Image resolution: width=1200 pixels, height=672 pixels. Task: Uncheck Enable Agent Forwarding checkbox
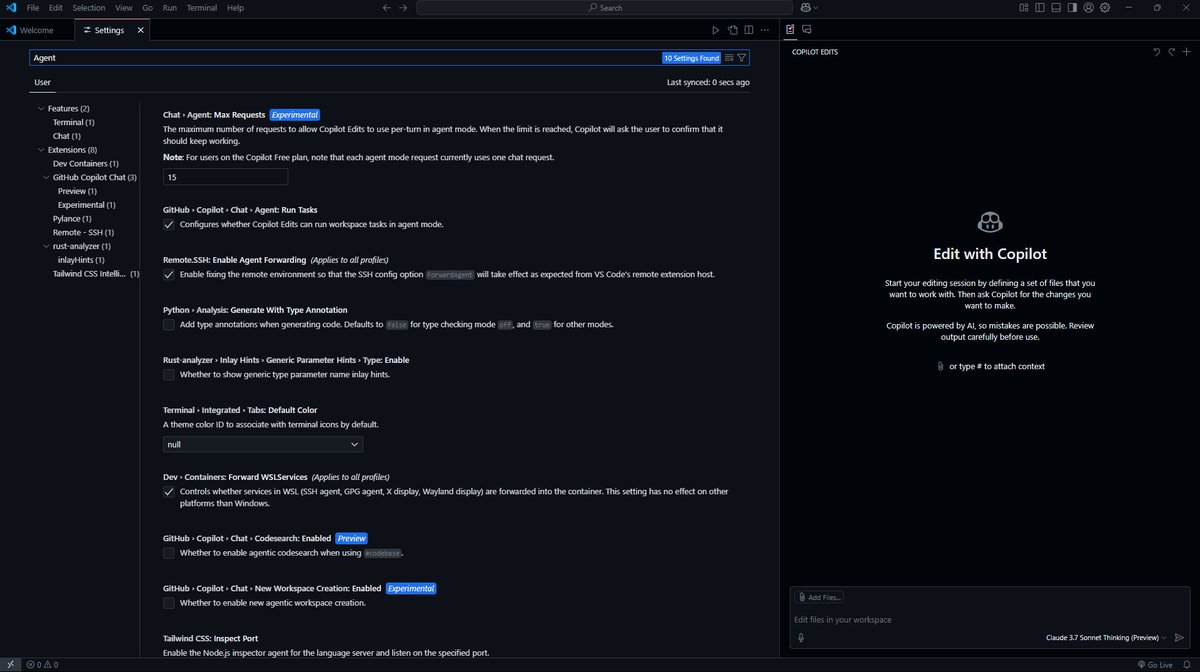tap(169, 274)
